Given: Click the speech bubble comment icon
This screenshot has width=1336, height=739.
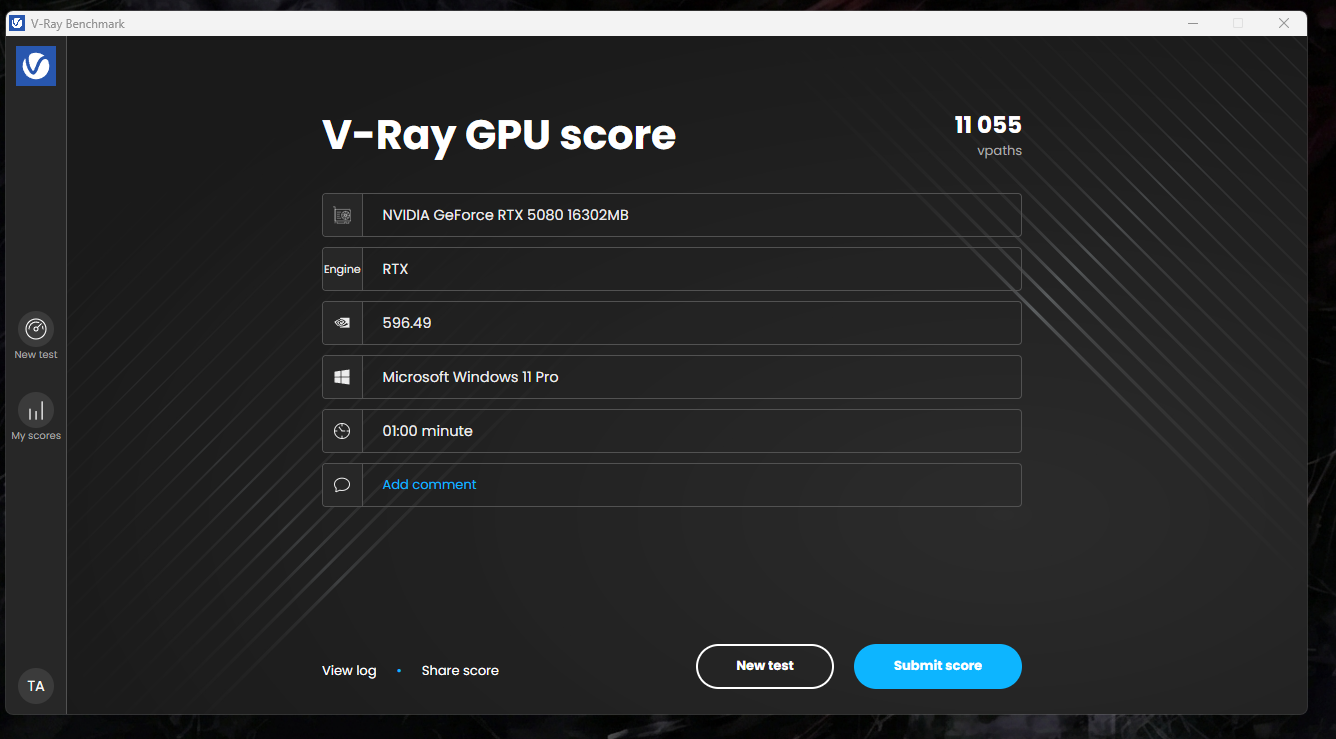Looking at the screenshot, I should pyautogui.click(x=342, y=485).
